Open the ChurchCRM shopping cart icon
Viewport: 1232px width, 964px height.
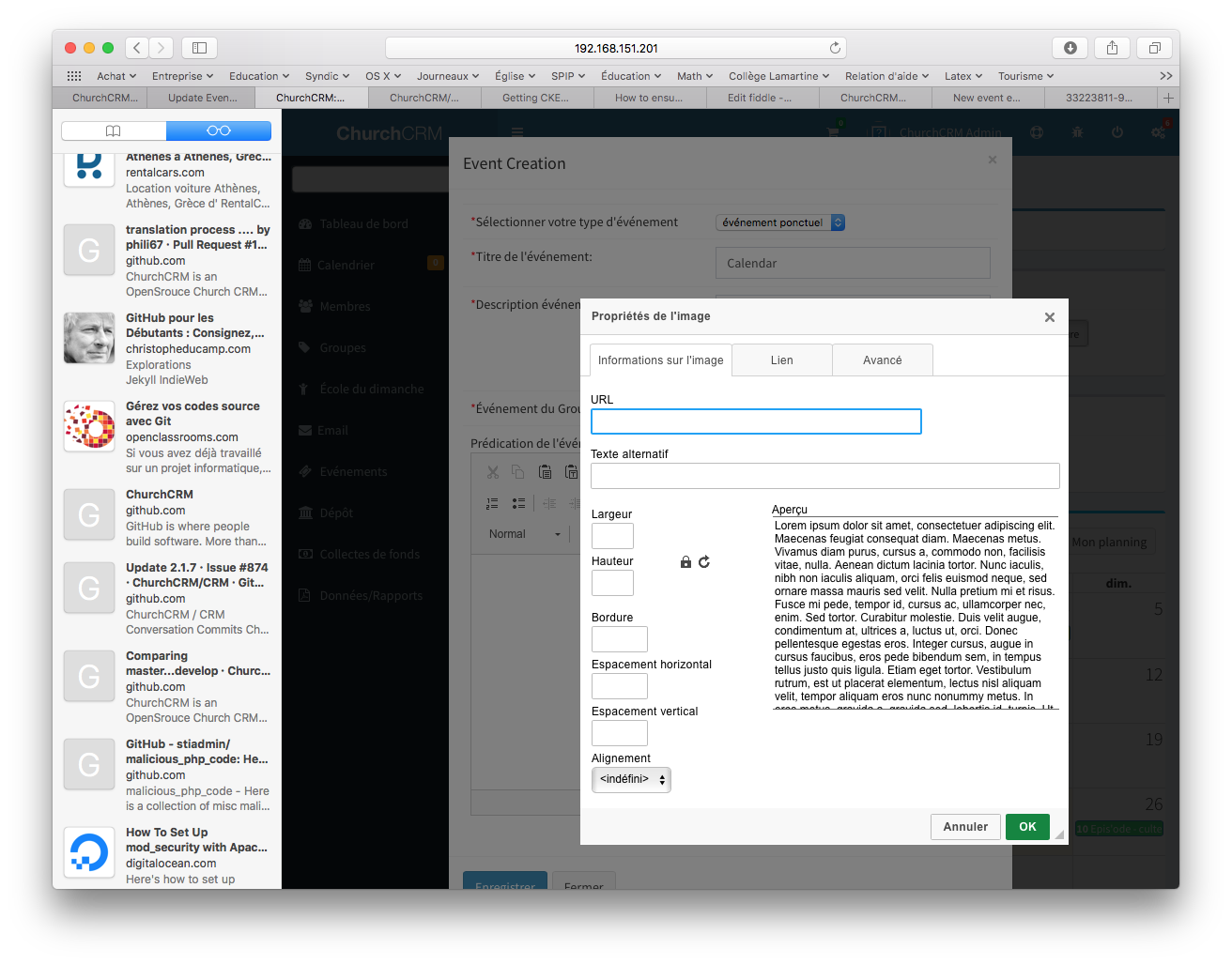tap(833, 132)
